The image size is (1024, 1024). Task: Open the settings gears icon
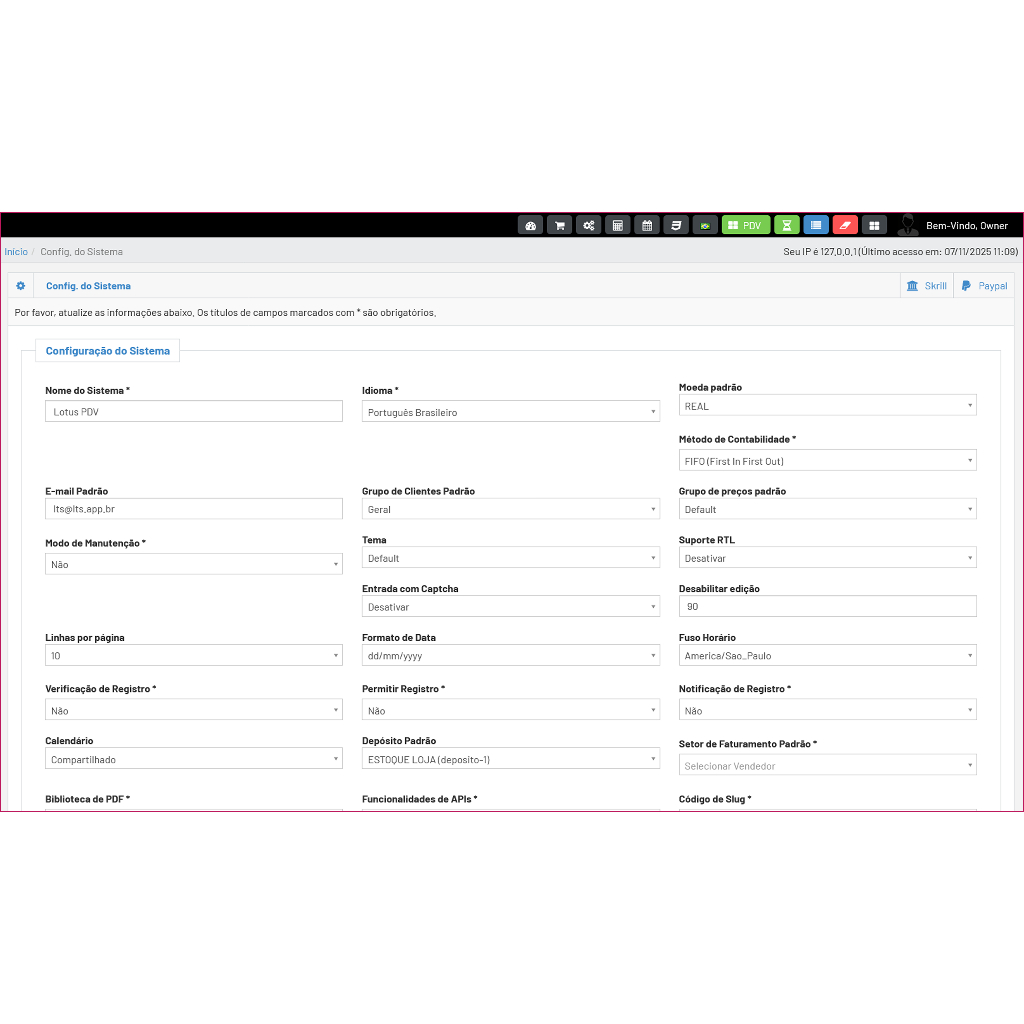point(589,226)
